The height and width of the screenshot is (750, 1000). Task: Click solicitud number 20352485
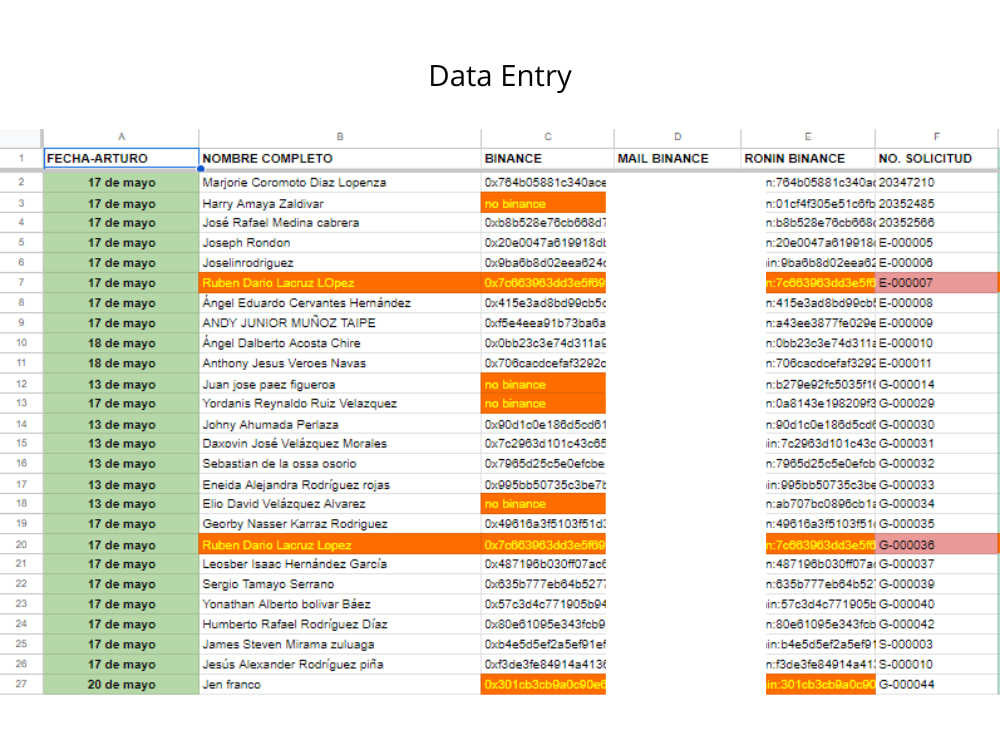[x=936, y=203]
